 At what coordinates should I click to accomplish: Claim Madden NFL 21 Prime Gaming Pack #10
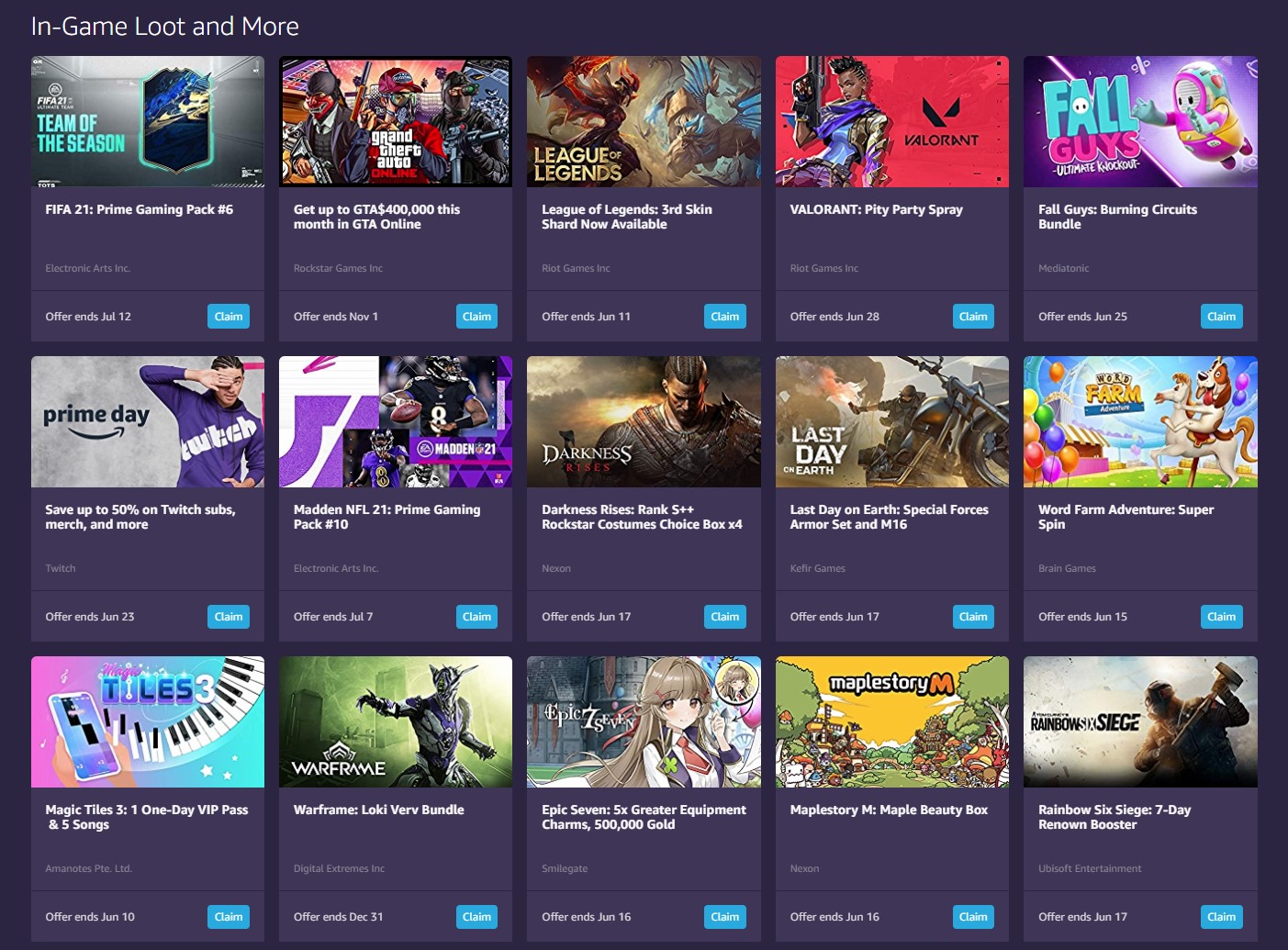point(476,617)
